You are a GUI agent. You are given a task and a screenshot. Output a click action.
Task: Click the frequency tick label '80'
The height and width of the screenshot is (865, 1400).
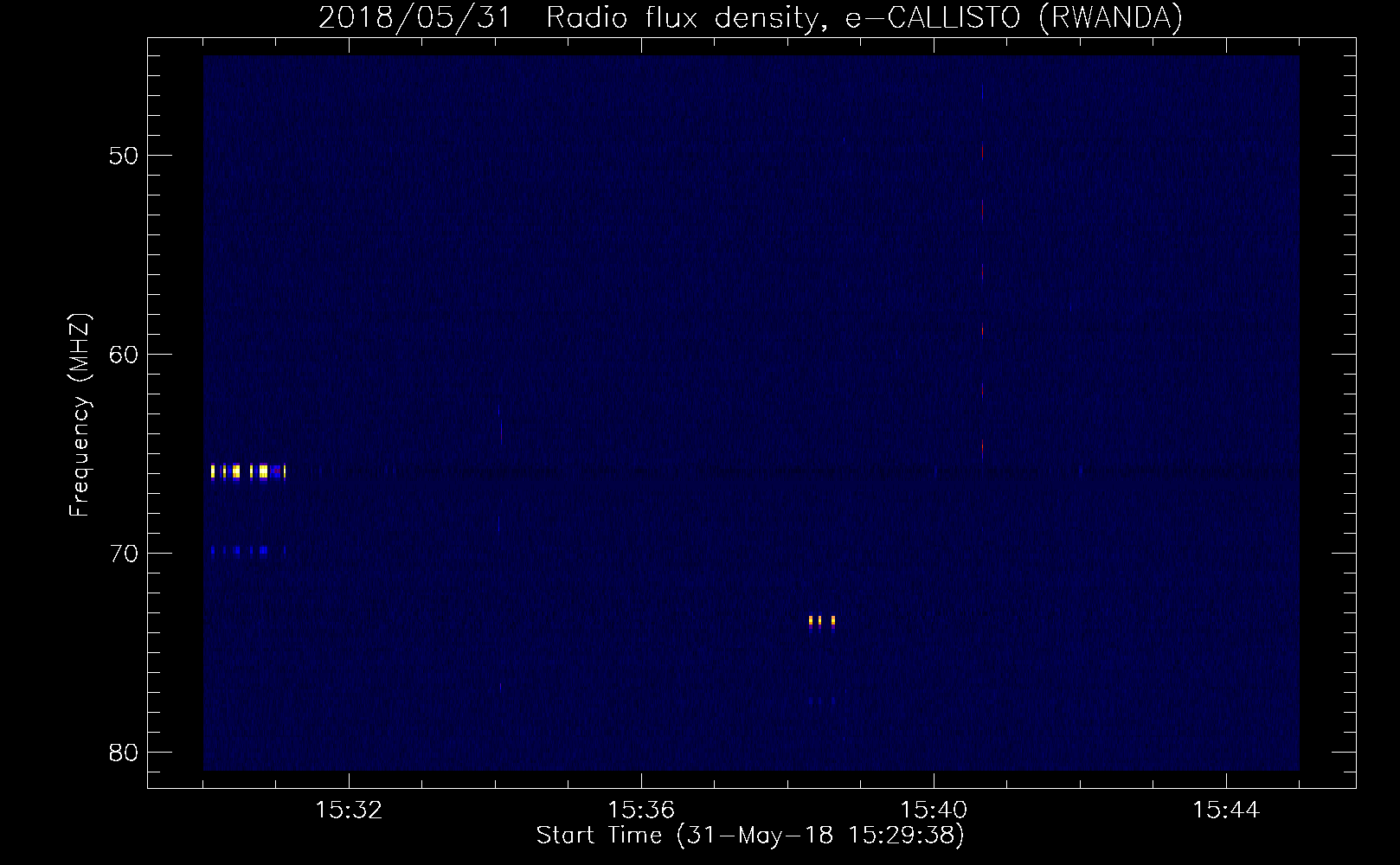pyautogui.click(x=125, y=753)
